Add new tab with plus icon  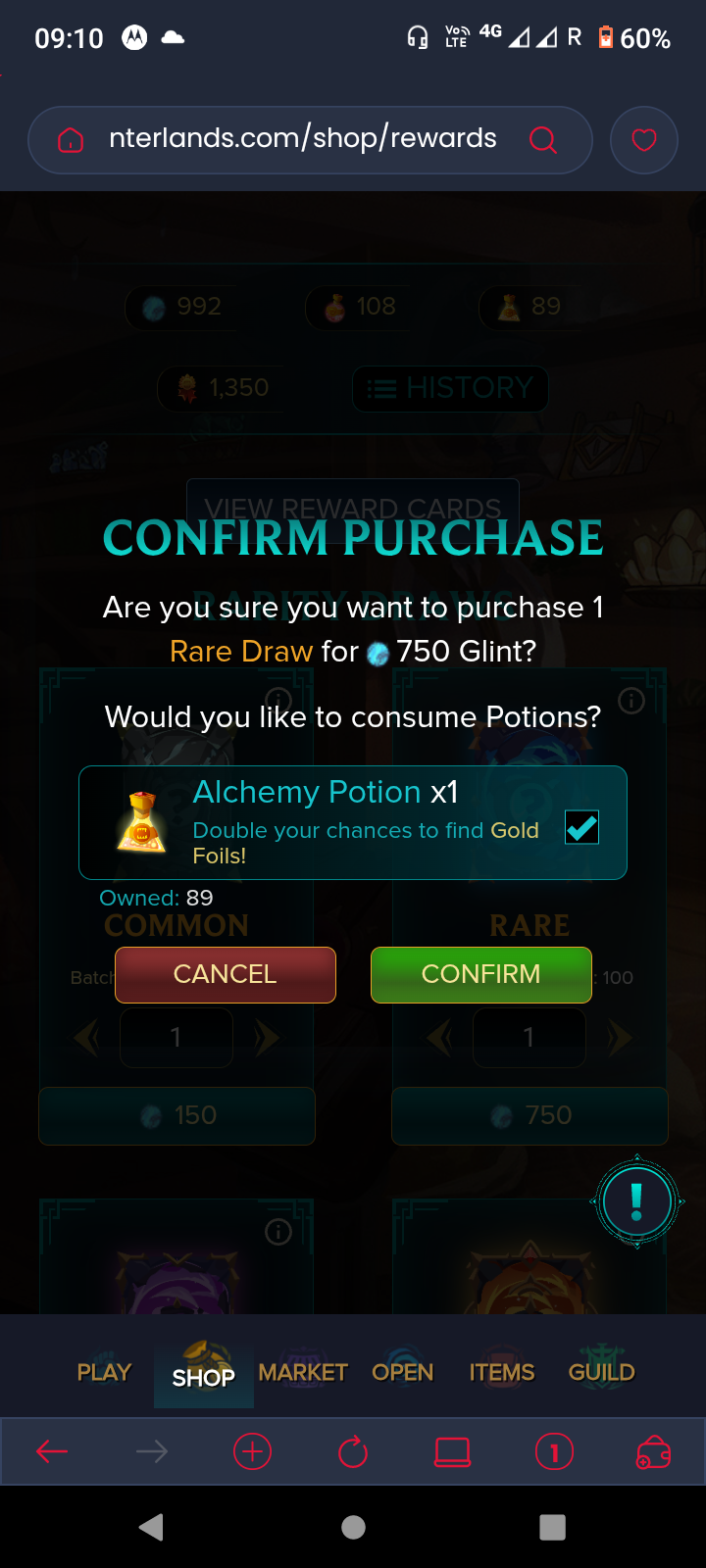point(252,1451)
